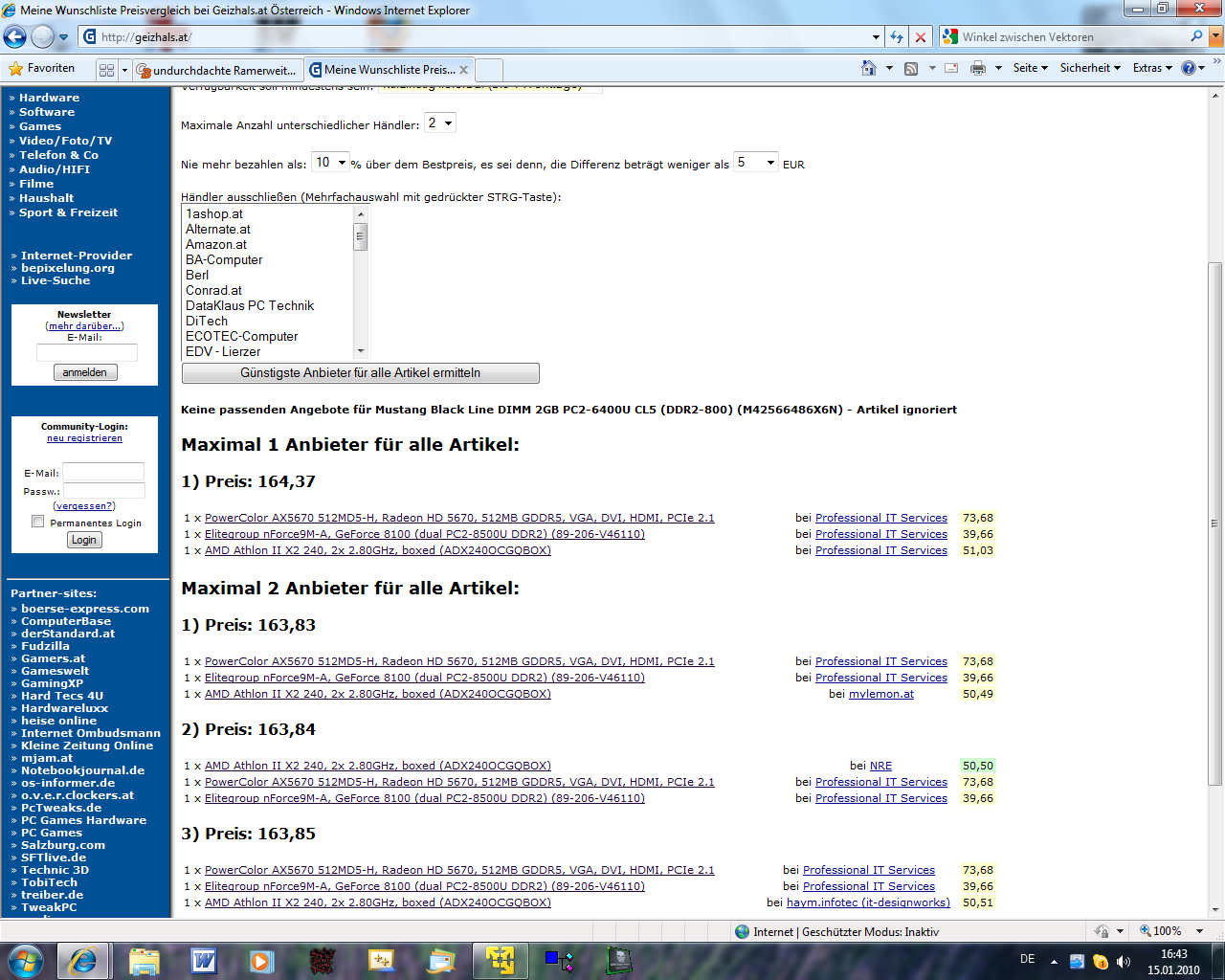Select Conrad.at in the exclude list
Image resolution: width=1225 pixels, height=980 pixels.
coord(214,291)
